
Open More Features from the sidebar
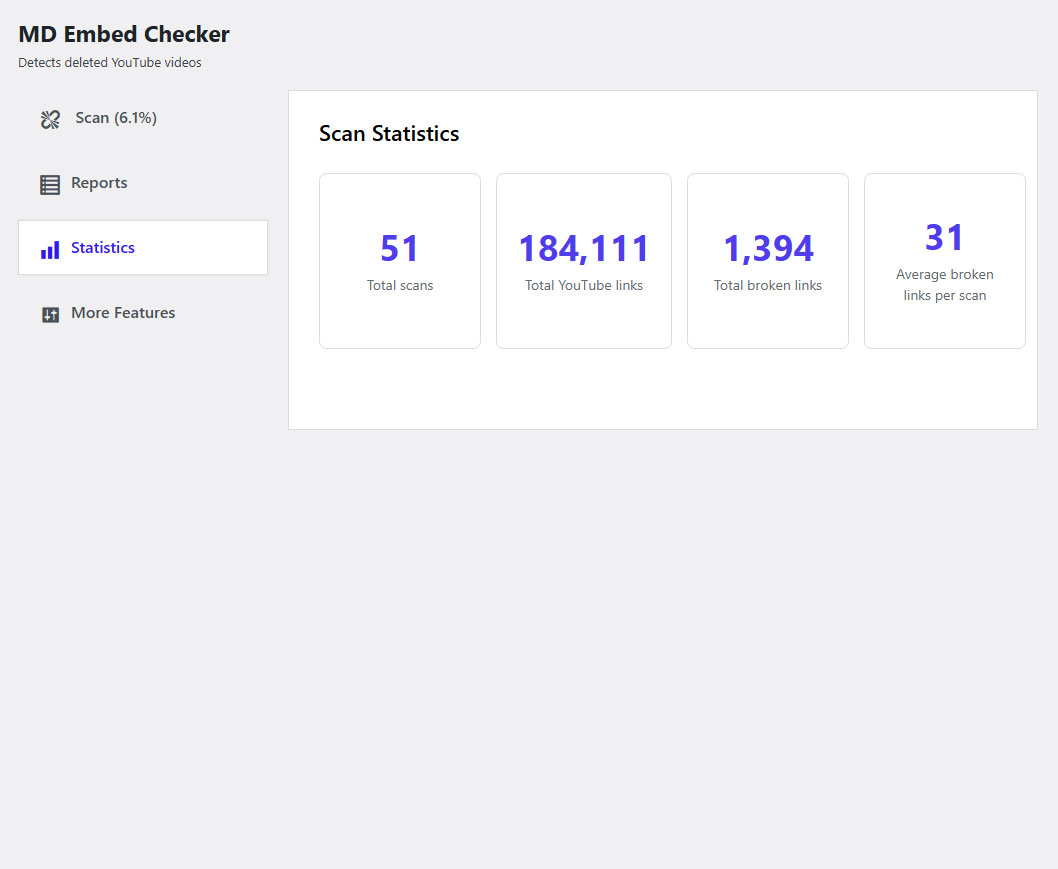click(x=122, y=313)
